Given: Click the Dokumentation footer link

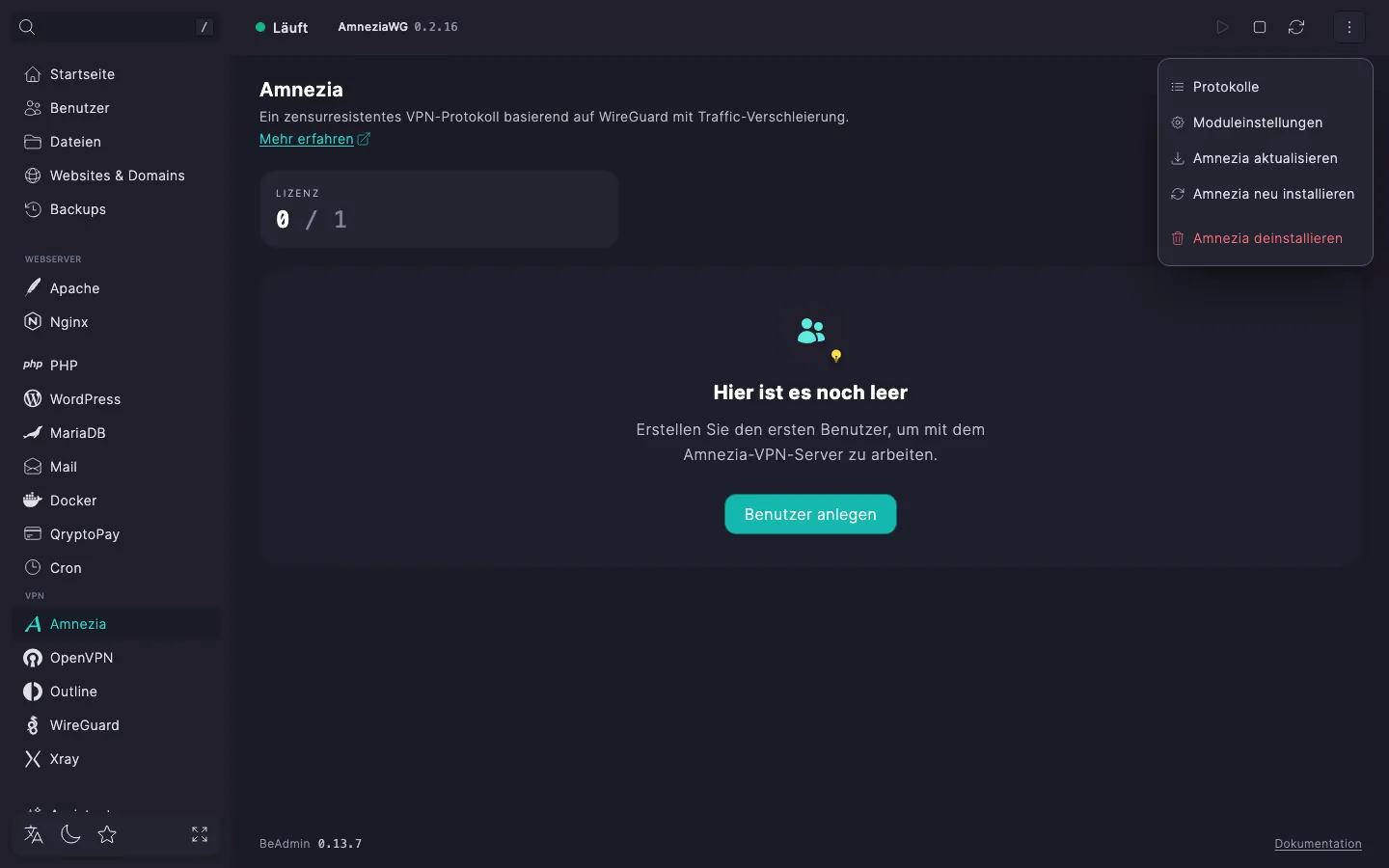Looking at the screenshot, I should point(1318,844).
